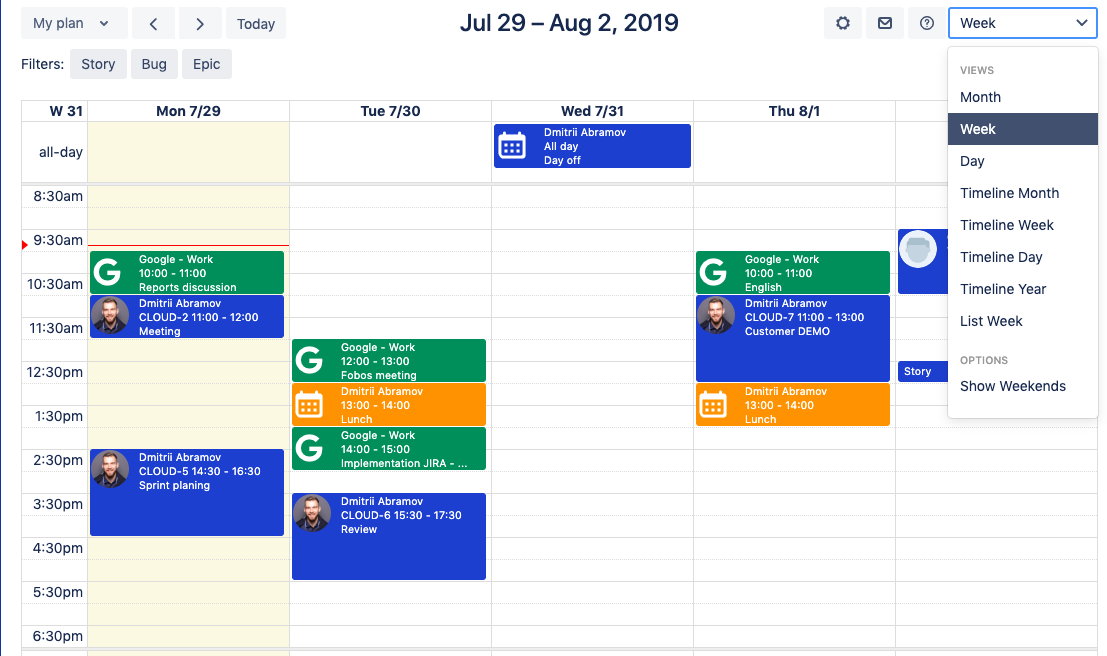Click calendar icon on Tuesday Lunch event
Screen dimensions: 1107x656
(310, 404)
